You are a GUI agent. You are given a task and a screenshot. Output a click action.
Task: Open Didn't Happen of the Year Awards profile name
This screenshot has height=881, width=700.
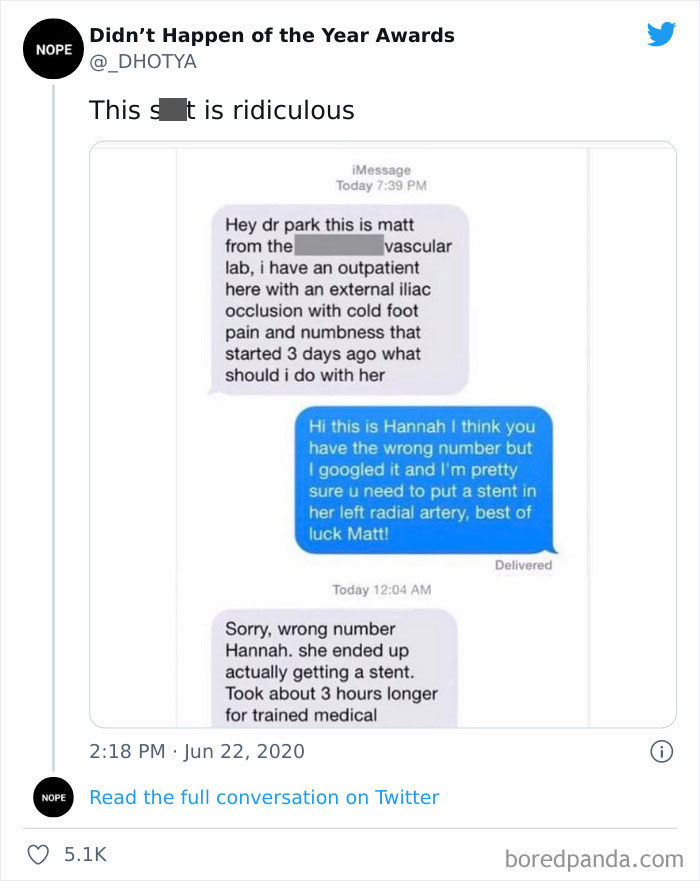(272, 35)
